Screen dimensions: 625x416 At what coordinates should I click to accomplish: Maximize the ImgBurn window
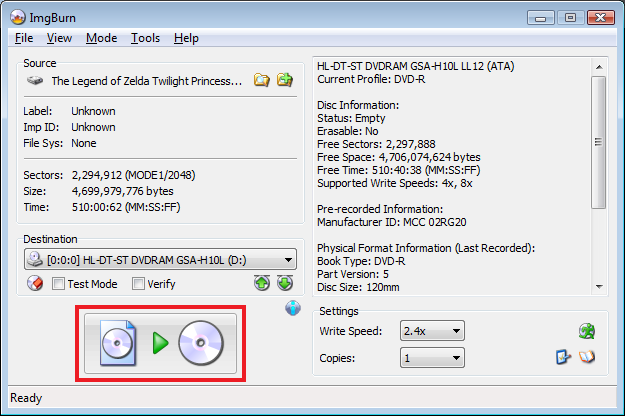coord(570,18)
